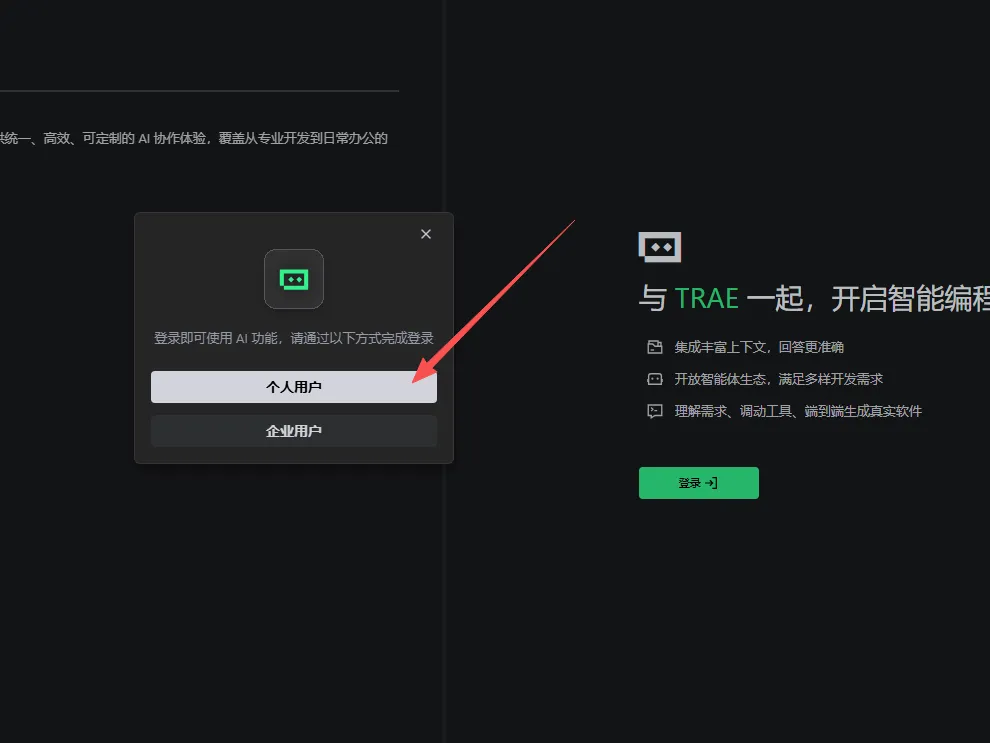The image size is (990, 743).
Task: Click the text 开放智能体生态，满足多样开发需求
Action: [778, 379]
